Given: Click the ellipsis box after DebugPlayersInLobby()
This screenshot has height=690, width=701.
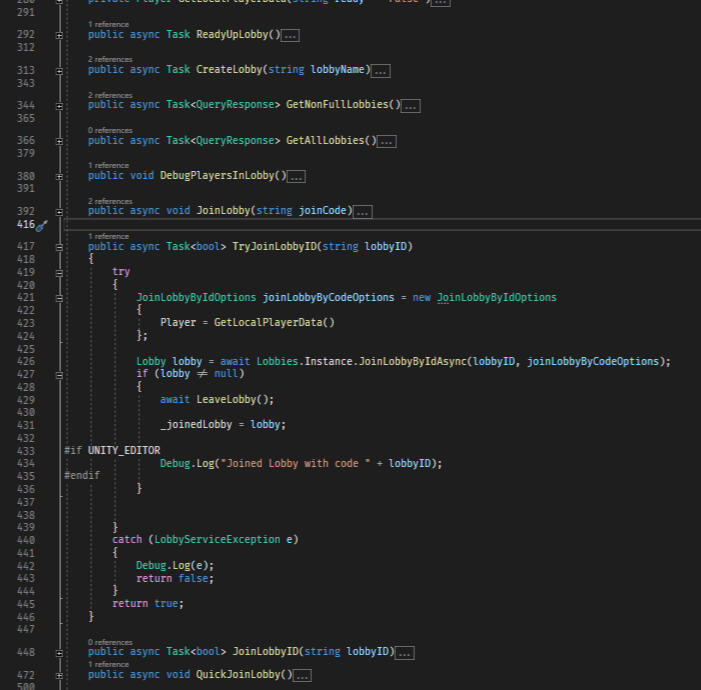Looking at the screenshot, I should click(296, 176).
